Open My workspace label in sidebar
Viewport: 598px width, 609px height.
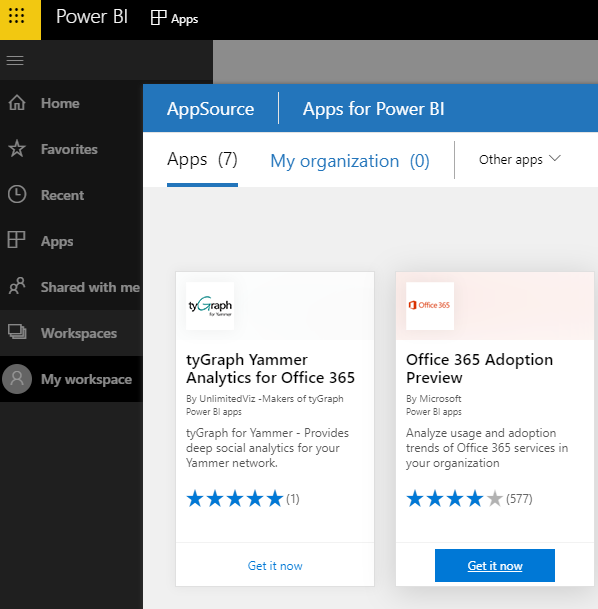pos(87,379)
